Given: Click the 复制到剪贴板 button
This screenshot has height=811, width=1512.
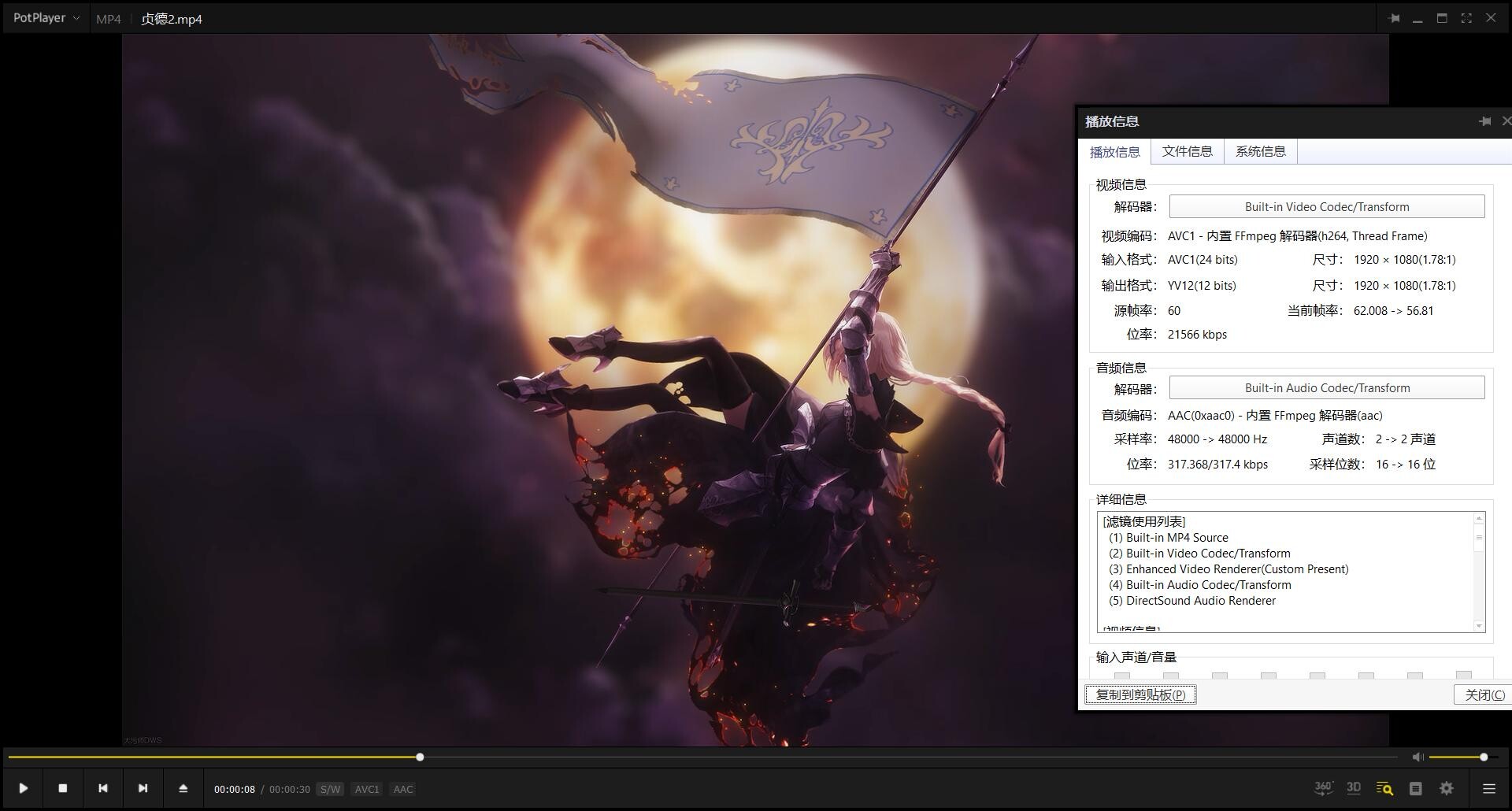Looking at the screenshot, I should click(x=1140, y=694).
